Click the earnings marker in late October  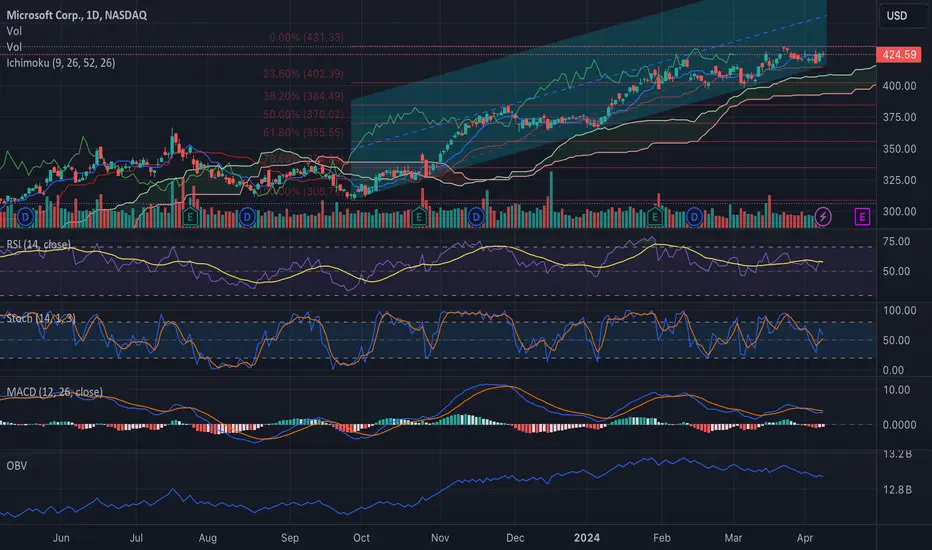pos(419,217)
